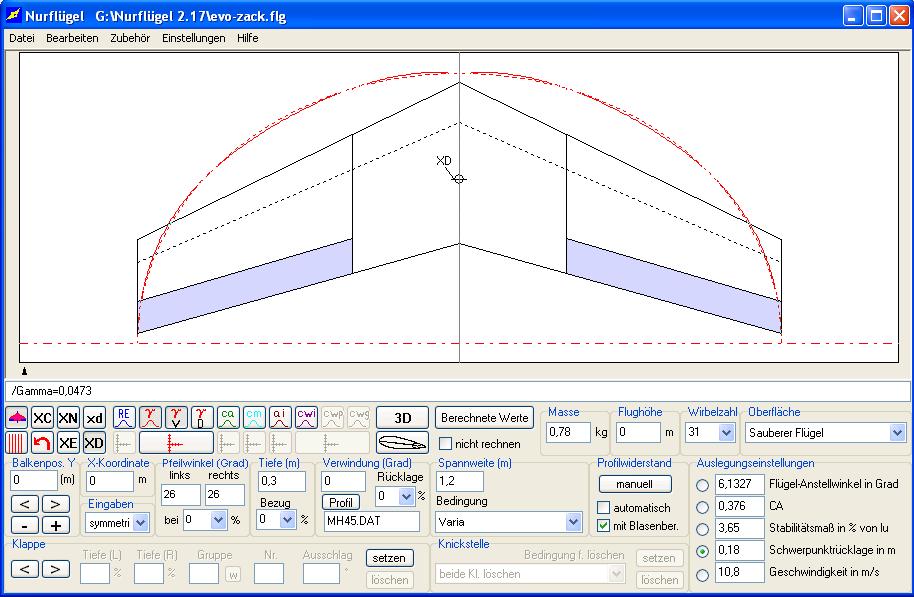Viewport: 914px width, 597px height.
Task: Toggle the ca distribution curve icon
Action: pyautogui.click(x=228, y=418)
